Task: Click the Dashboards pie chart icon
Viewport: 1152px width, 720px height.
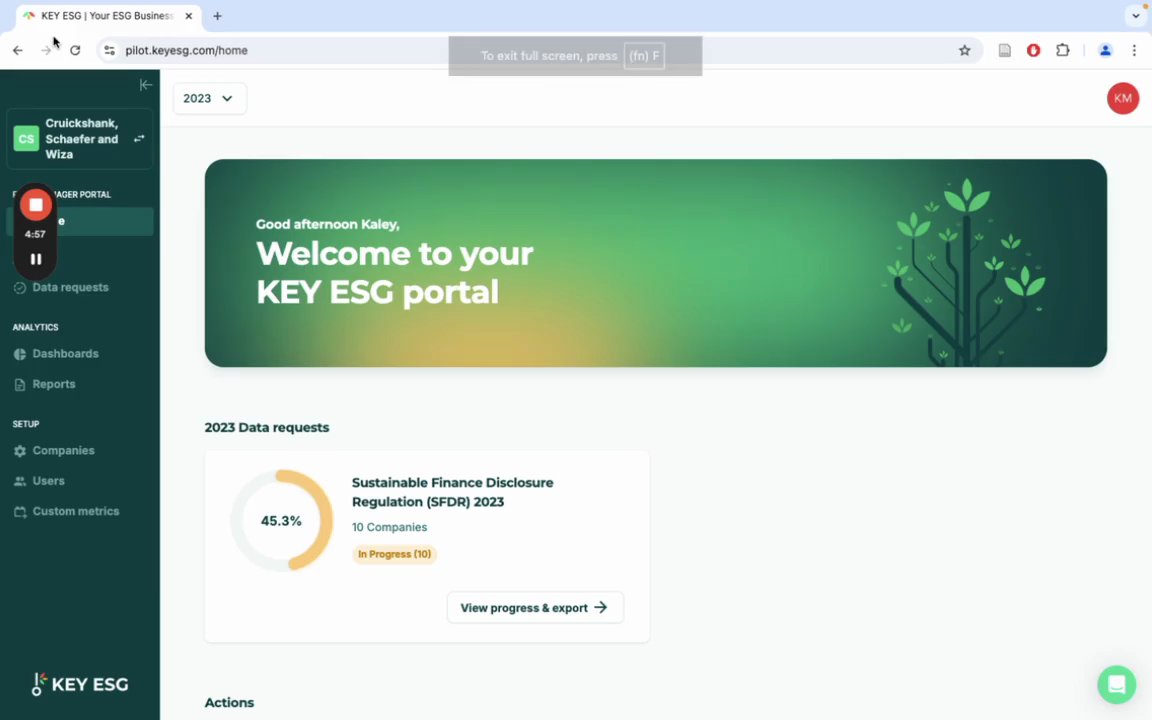Action: [x=20, y=354]
